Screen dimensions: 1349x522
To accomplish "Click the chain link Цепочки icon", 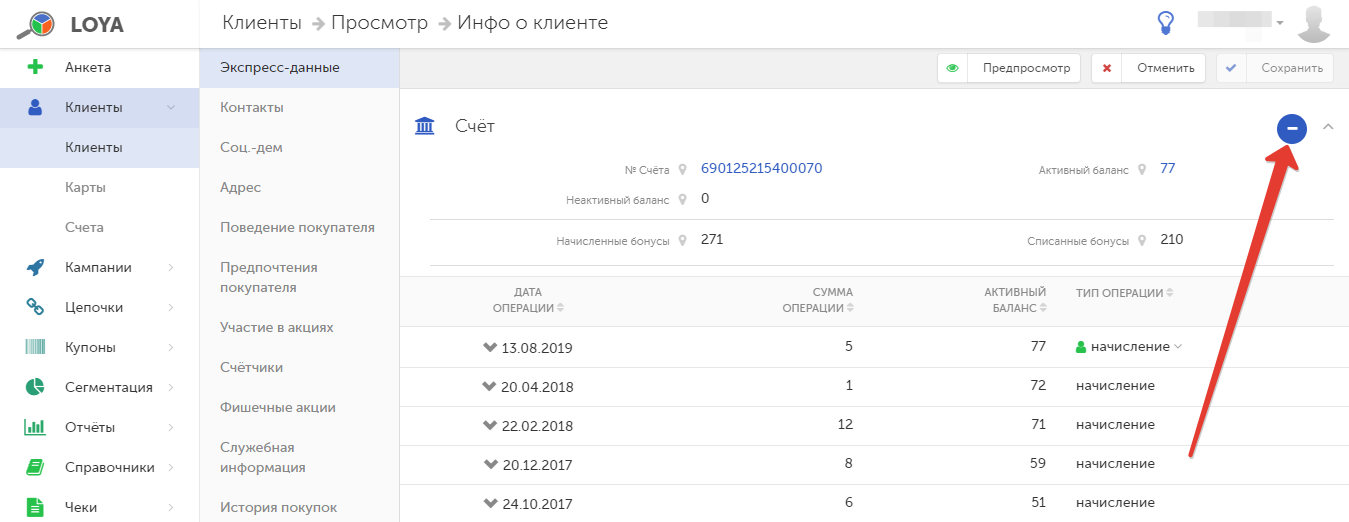I will [35, 307].
